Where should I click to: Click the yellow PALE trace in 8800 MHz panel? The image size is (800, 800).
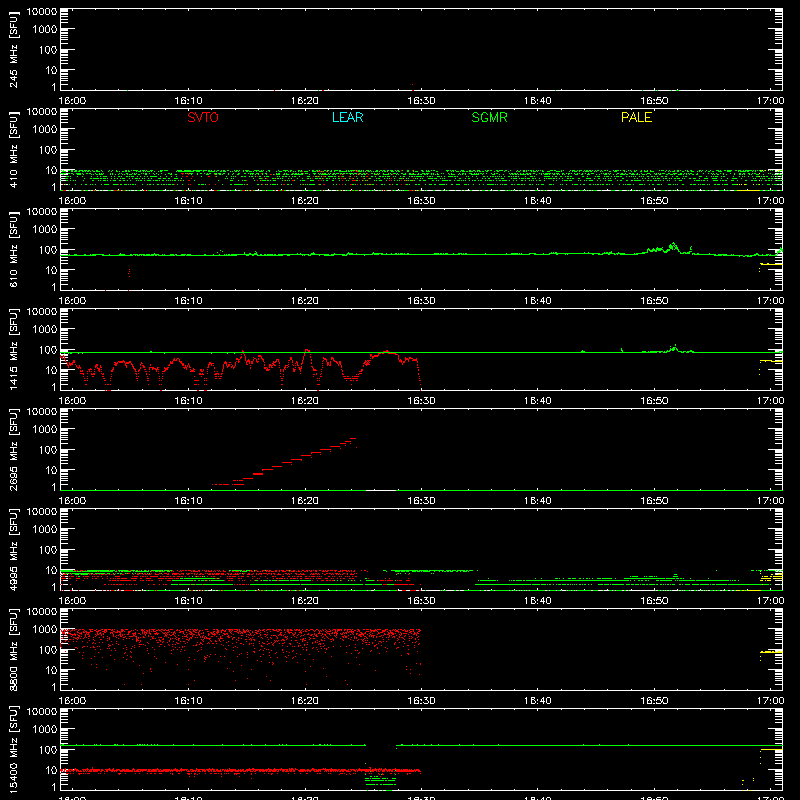(771, 652)
